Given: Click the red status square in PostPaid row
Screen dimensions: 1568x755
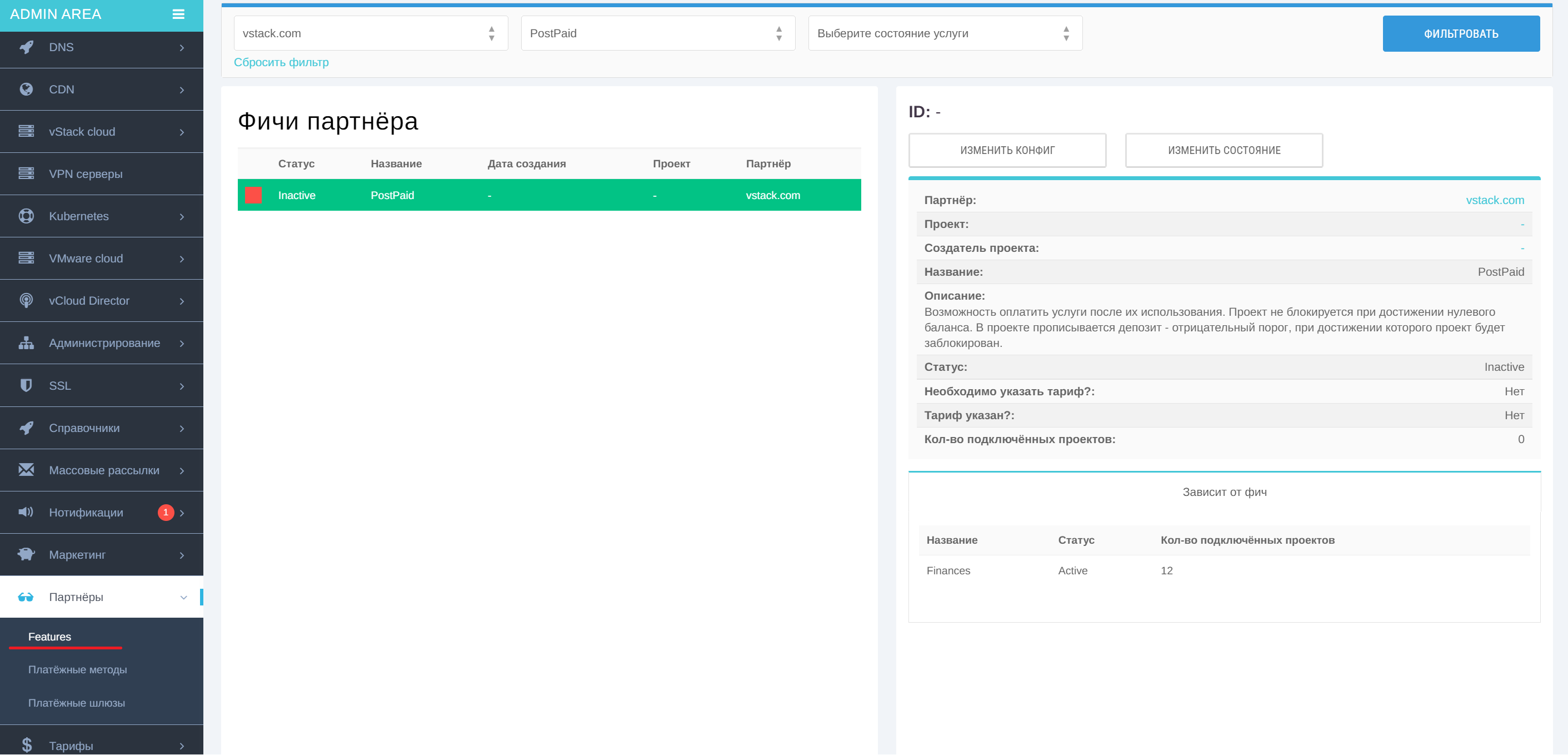Looking at the screenshot, I should click(253, 196).
